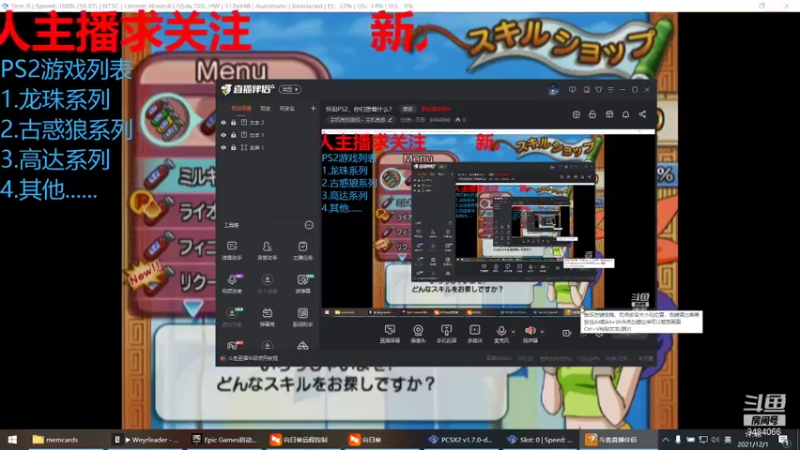Toggle the lock on the 文本 1 layer
800x450 pixels.
(233, 135)
